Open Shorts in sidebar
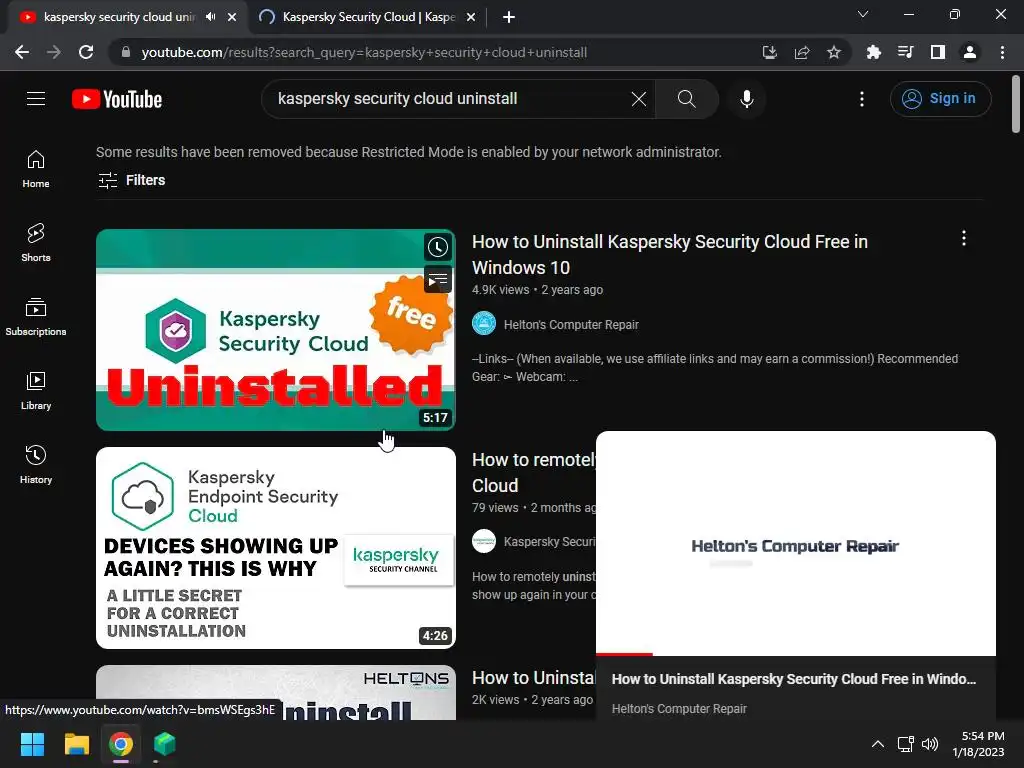Screen dimensions: 1024x768 [x=36, y=243]
